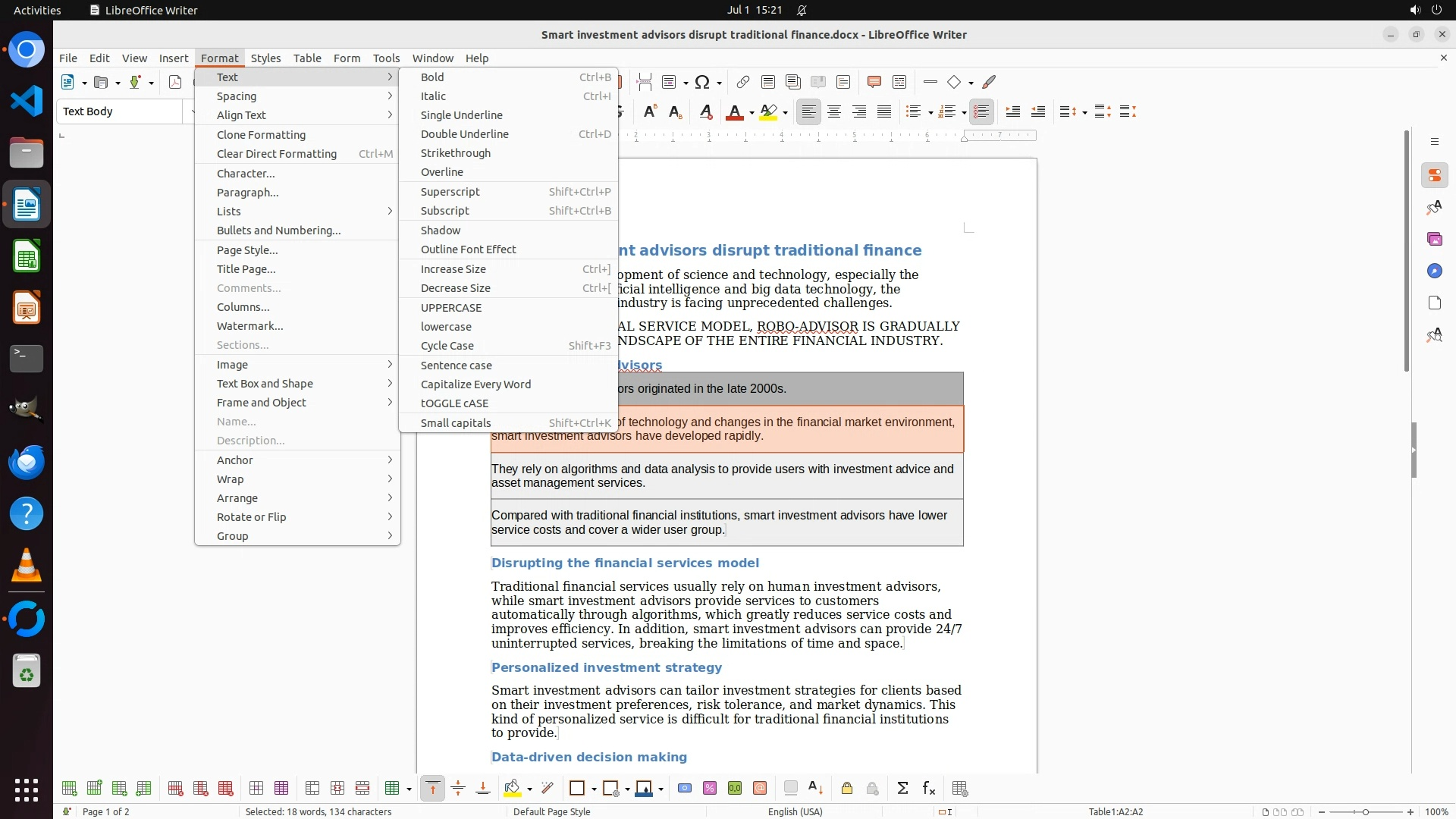Screen dimensions: 1456x819
Task: Select Strikethrough in the Text submenu
Action: coord(455,153)
